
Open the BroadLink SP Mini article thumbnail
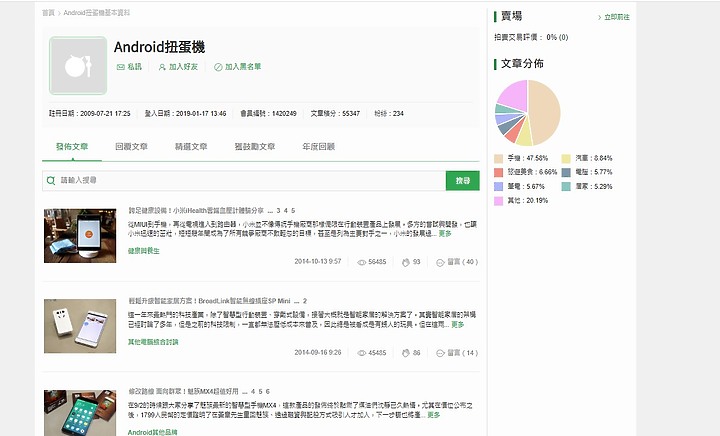tap(80, 326)
